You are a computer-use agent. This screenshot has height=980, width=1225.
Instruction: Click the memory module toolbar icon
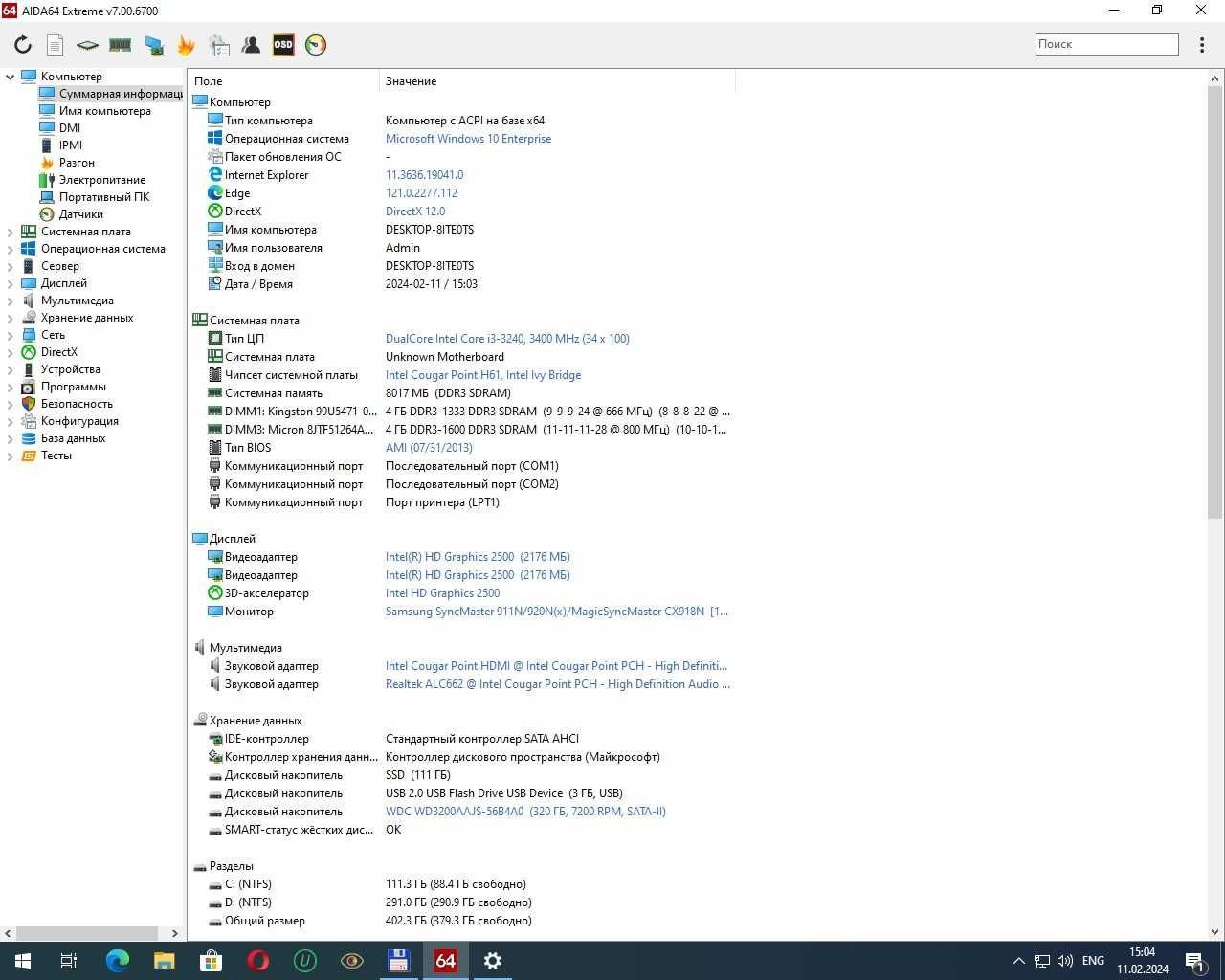(x=120, y=45)
